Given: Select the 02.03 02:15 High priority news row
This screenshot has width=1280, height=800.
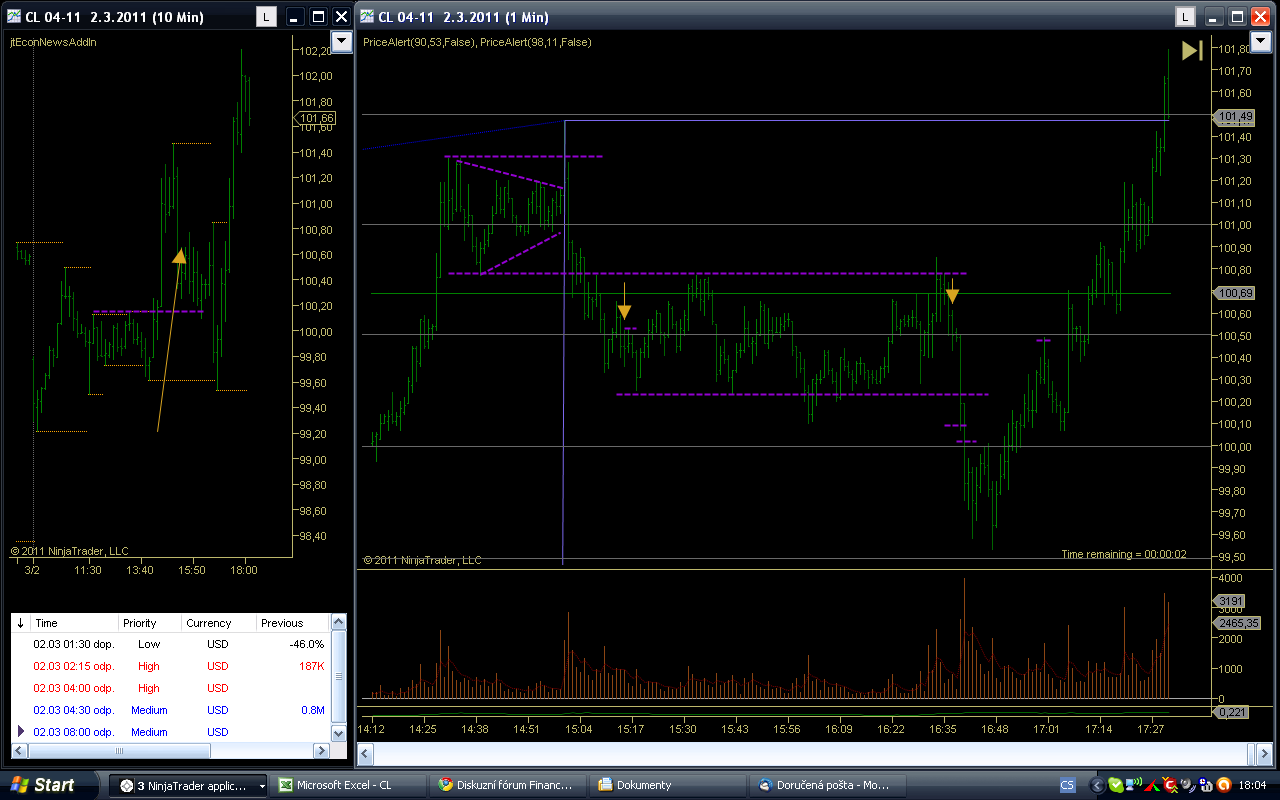Looking at the screenshot, I should 170,666.
